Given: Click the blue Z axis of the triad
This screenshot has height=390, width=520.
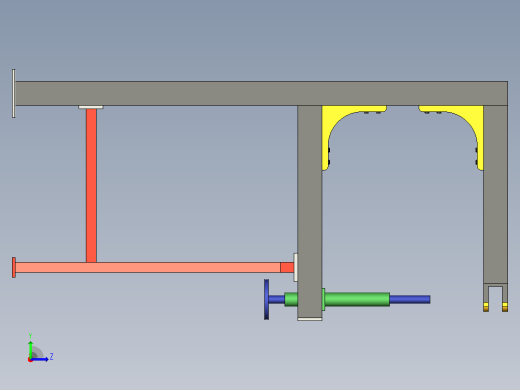Looking at the screenshot, I should pos(40,359).
